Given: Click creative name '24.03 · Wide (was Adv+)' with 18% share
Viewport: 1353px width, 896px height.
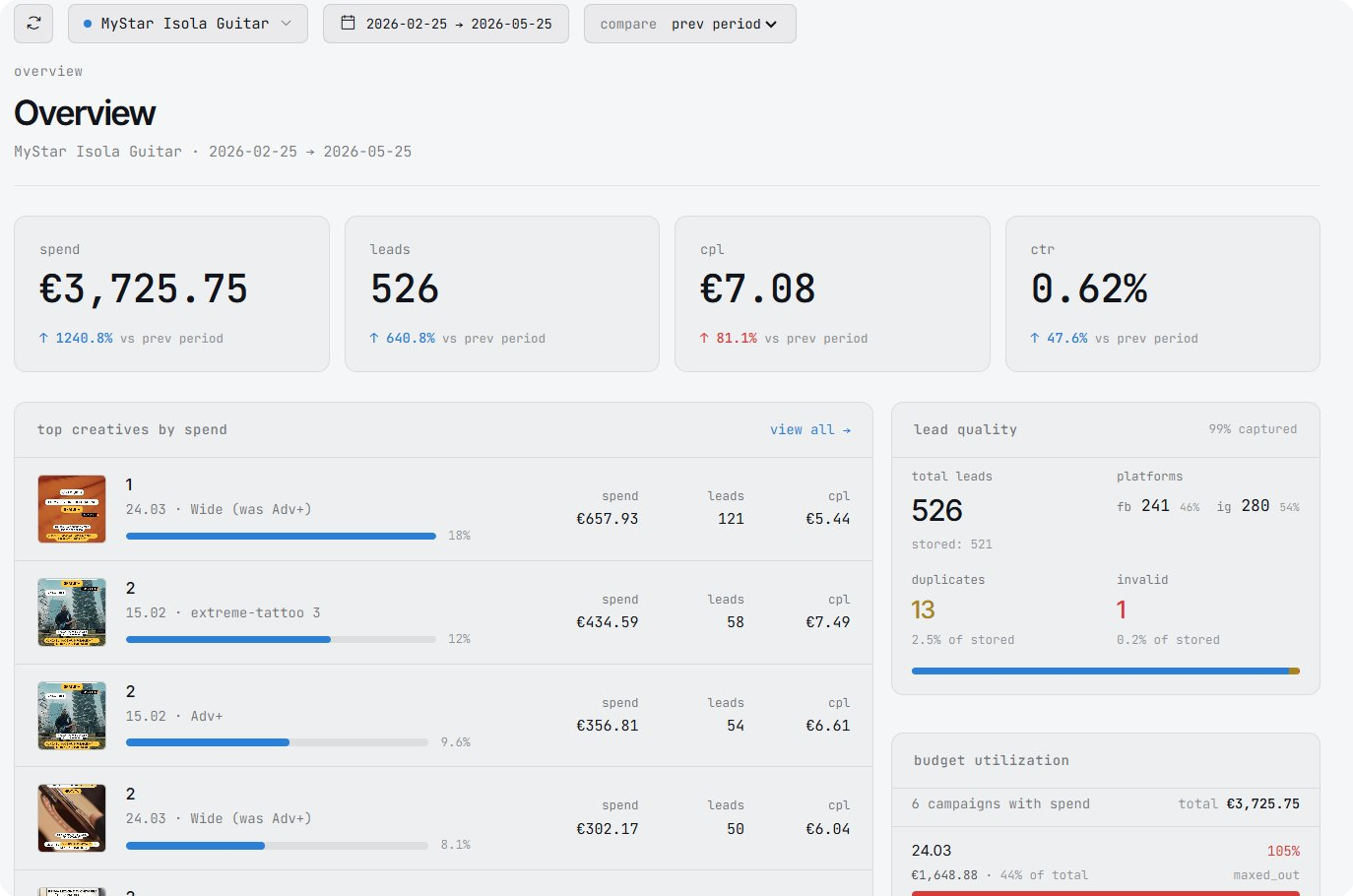Looking at the screenshot, I should [x=219, y=510].
